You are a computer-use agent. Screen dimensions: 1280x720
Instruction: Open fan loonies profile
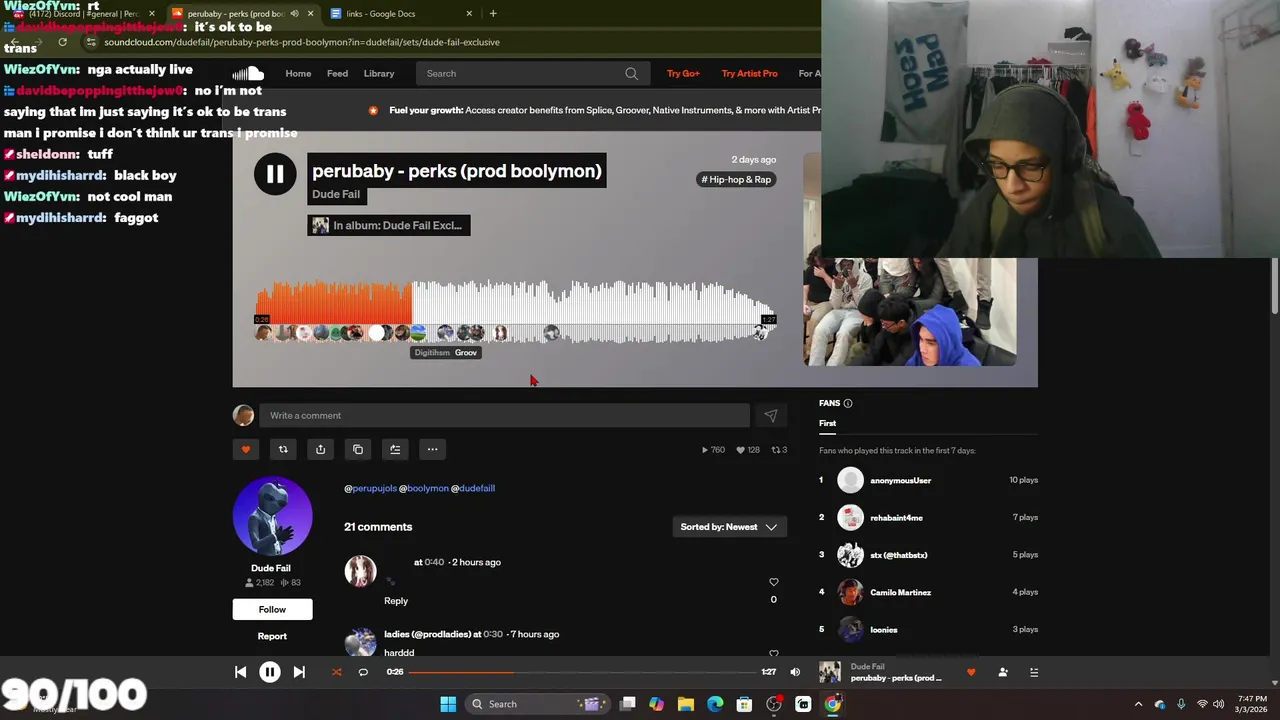coord(883,630)
